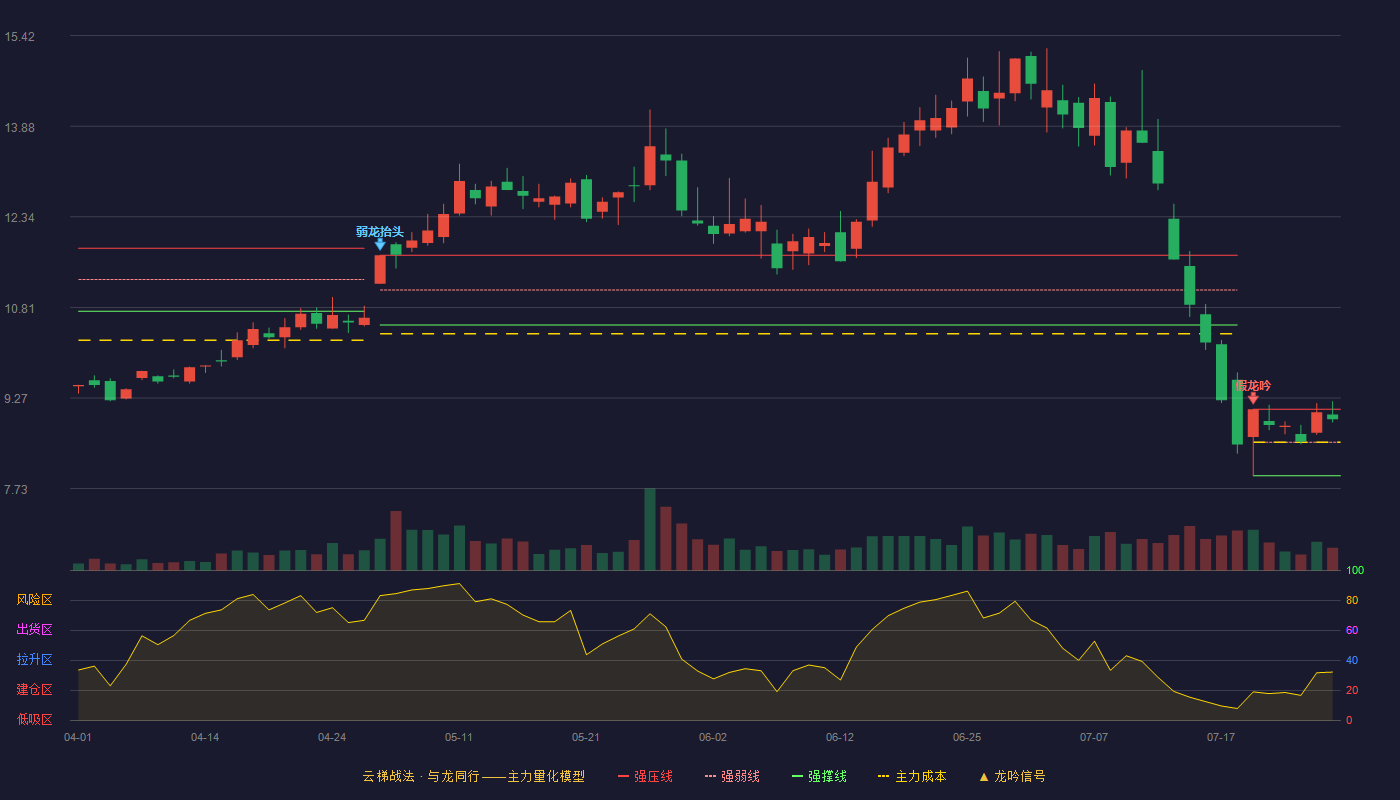The image size is (1400, 800).
Task: Click the 07-07 date label
Action: click(x=1094, y=737)
